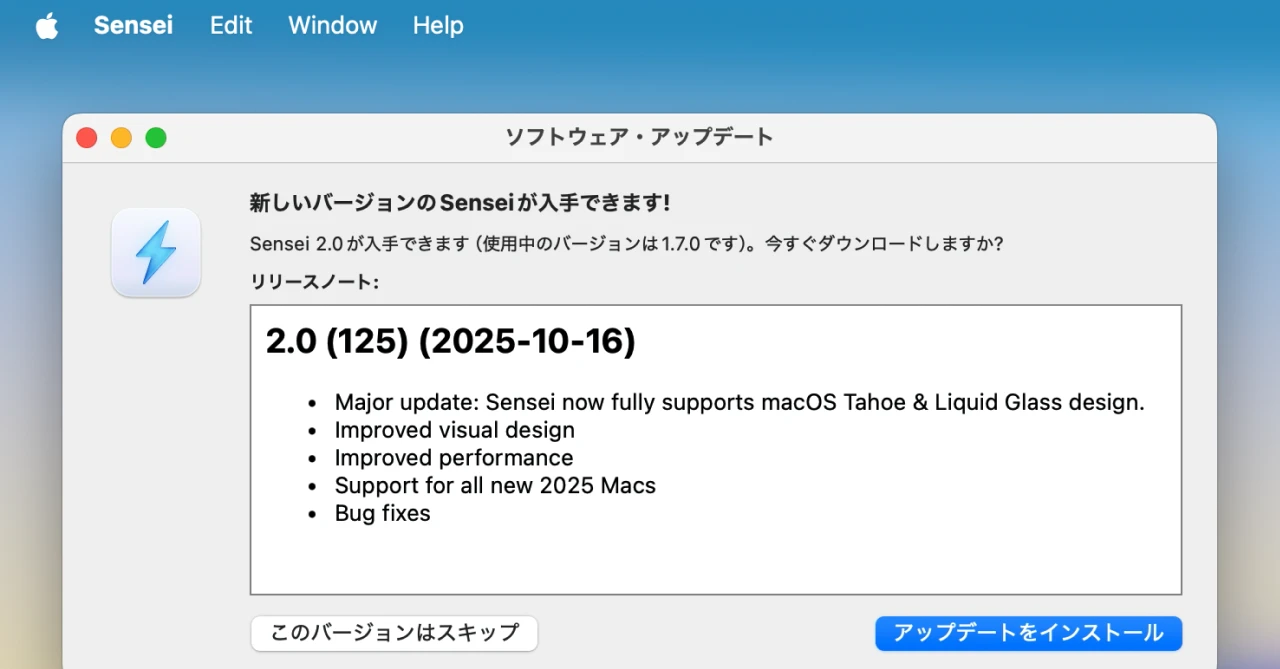Image resolution: width=1280 pixels, height=669 pixels.
Task: Select the macOS Tahoe support bullet point
Action: 739,402
